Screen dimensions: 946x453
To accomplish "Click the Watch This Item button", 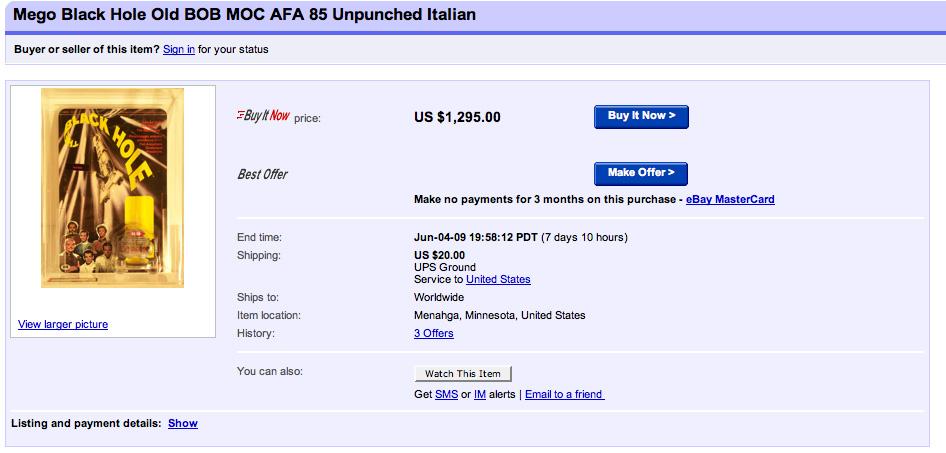I will 463,373.
